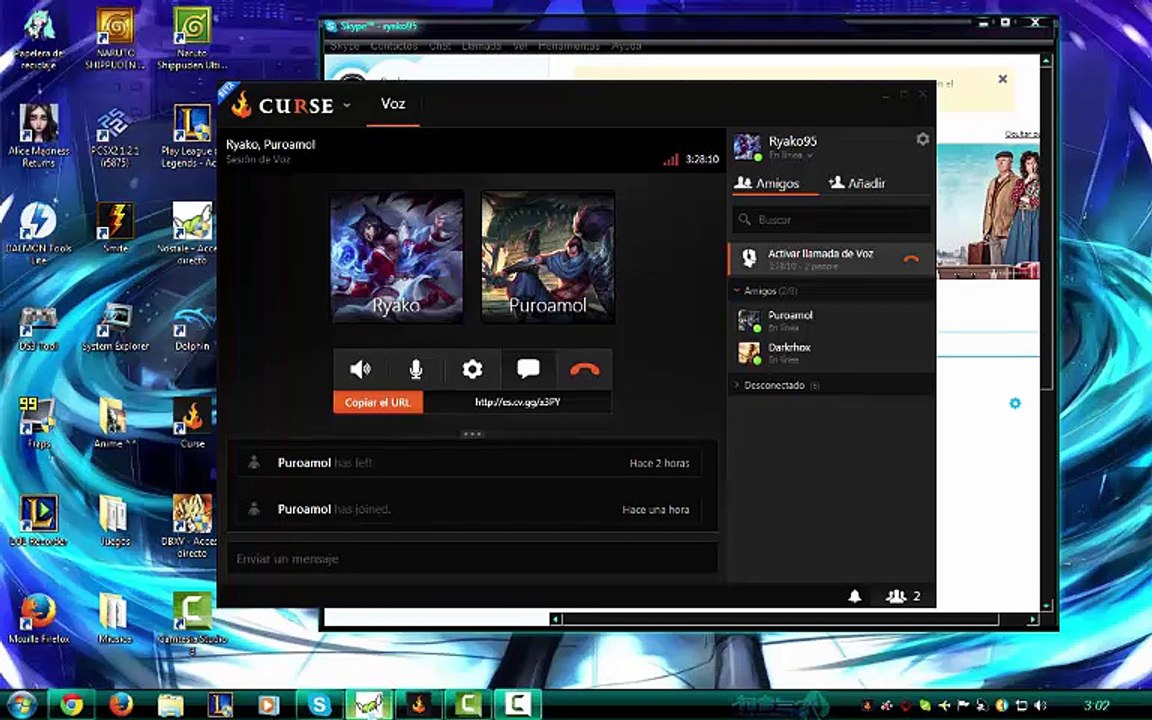
Task: Click the volume icon in the system tray
Action: 1040,705
